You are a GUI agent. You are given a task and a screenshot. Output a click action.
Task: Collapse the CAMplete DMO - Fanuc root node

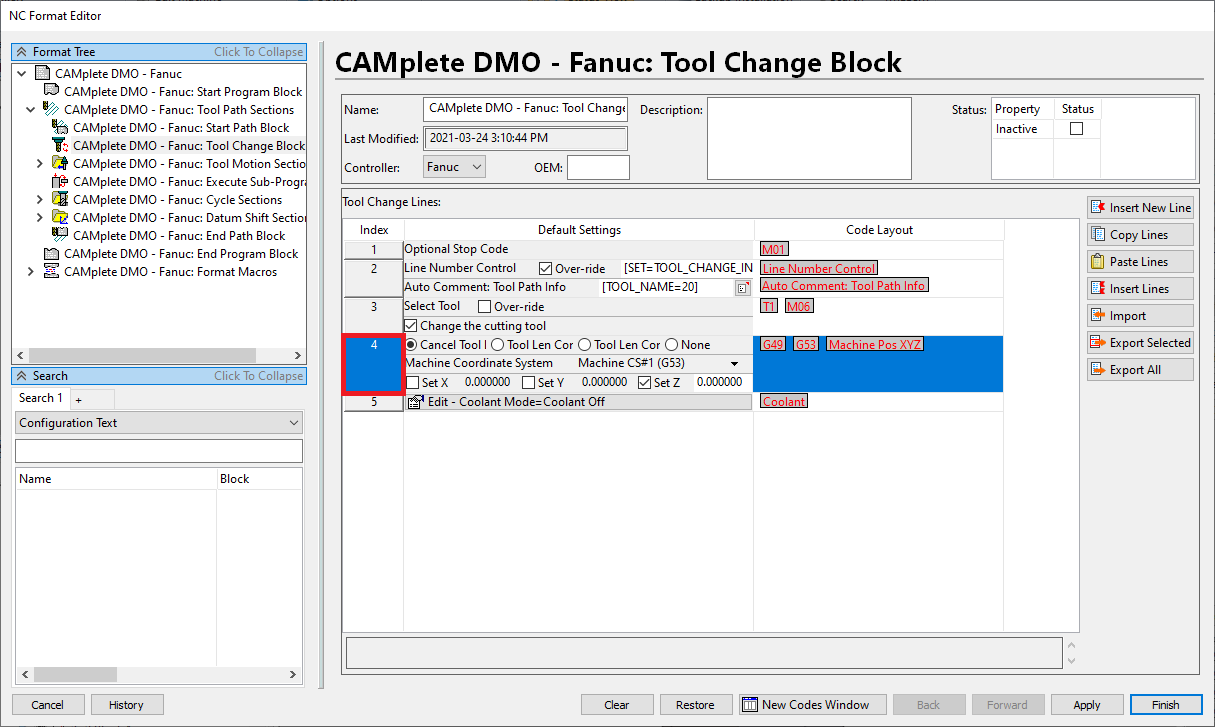click(22, 73)
